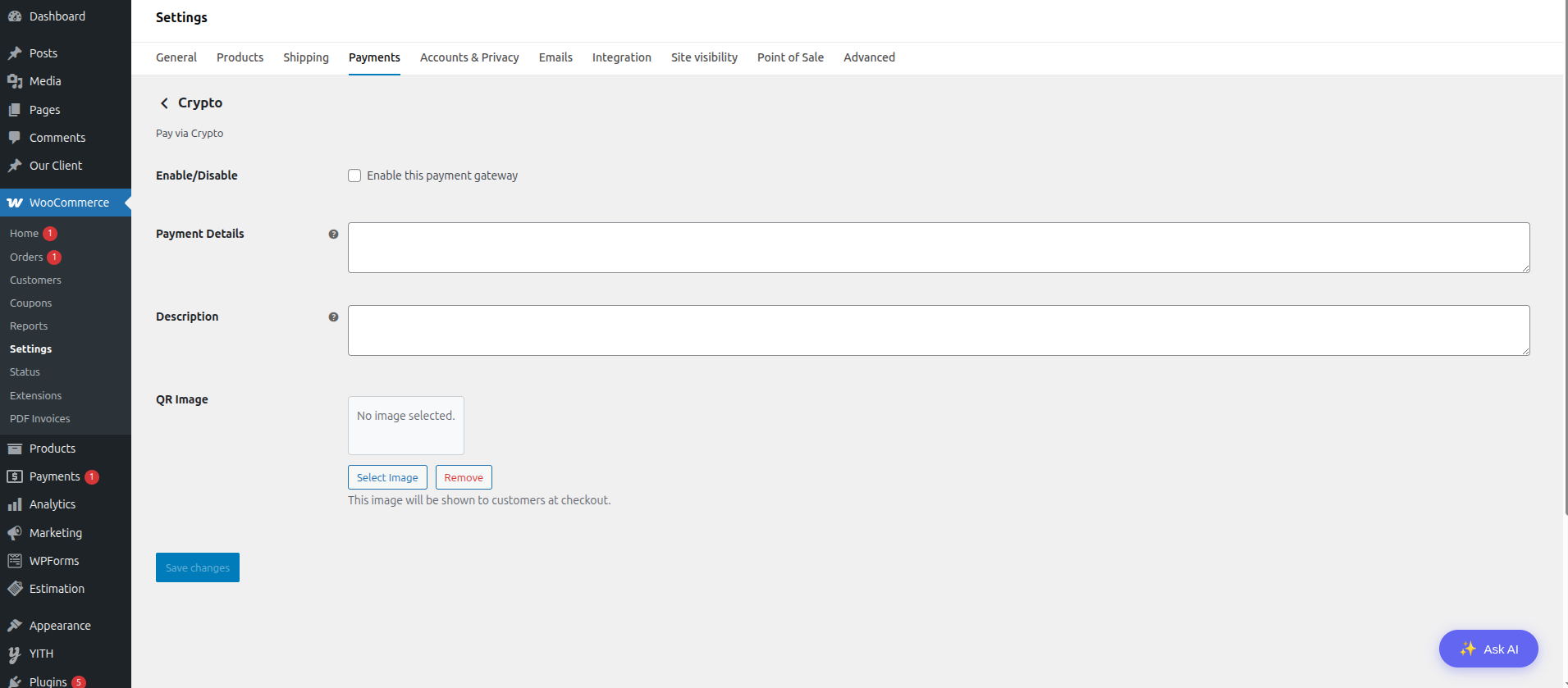Click the Select Image button
This screenshot has width=1568, height=688.
387,477
